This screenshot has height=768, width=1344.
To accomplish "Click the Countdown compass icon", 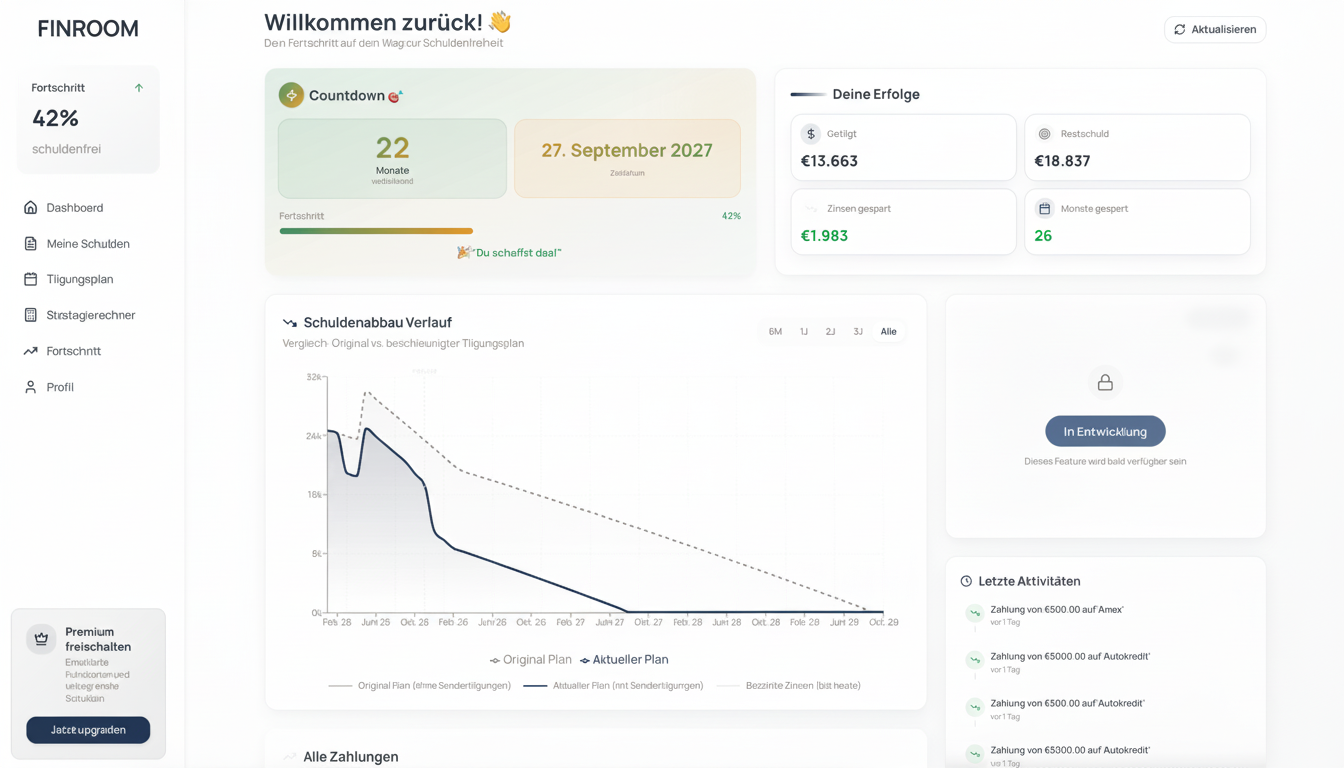I will point(291,95).
